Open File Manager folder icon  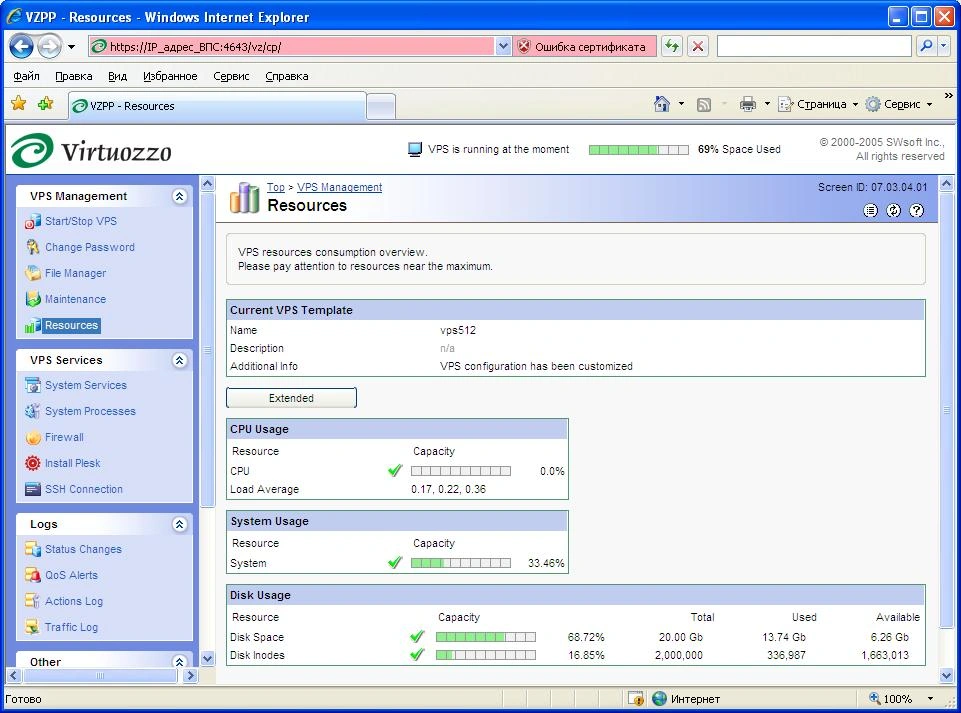pyautogui.click(x=32, y=273)
